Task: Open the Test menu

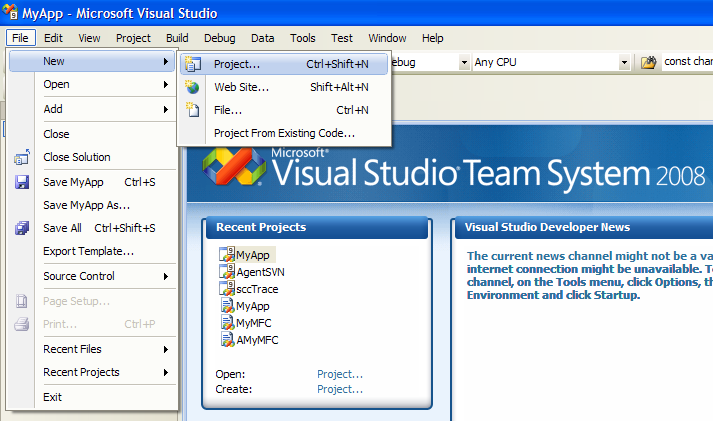Action: tap(341, 38)
